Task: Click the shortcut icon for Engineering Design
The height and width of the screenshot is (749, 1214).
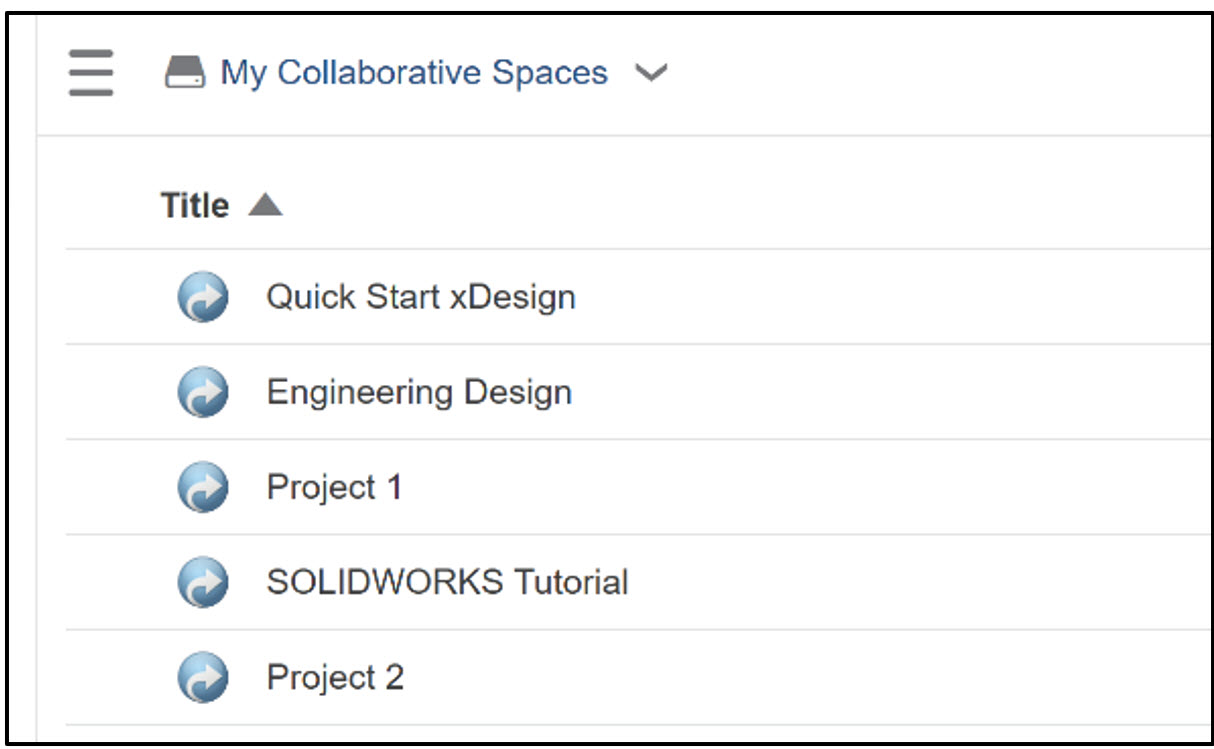Action: coord(203,391)
